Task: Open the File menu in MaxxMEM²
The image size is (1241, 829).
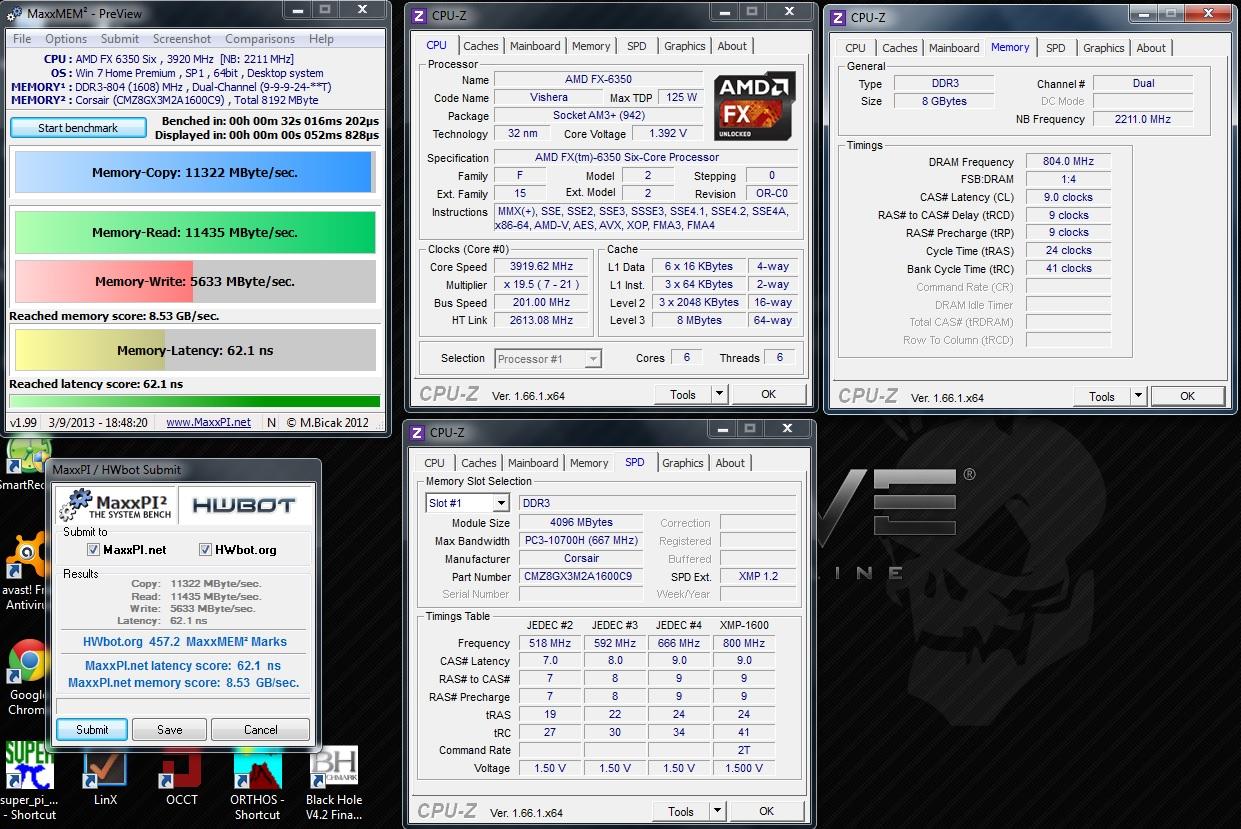Action: point(22,39)
